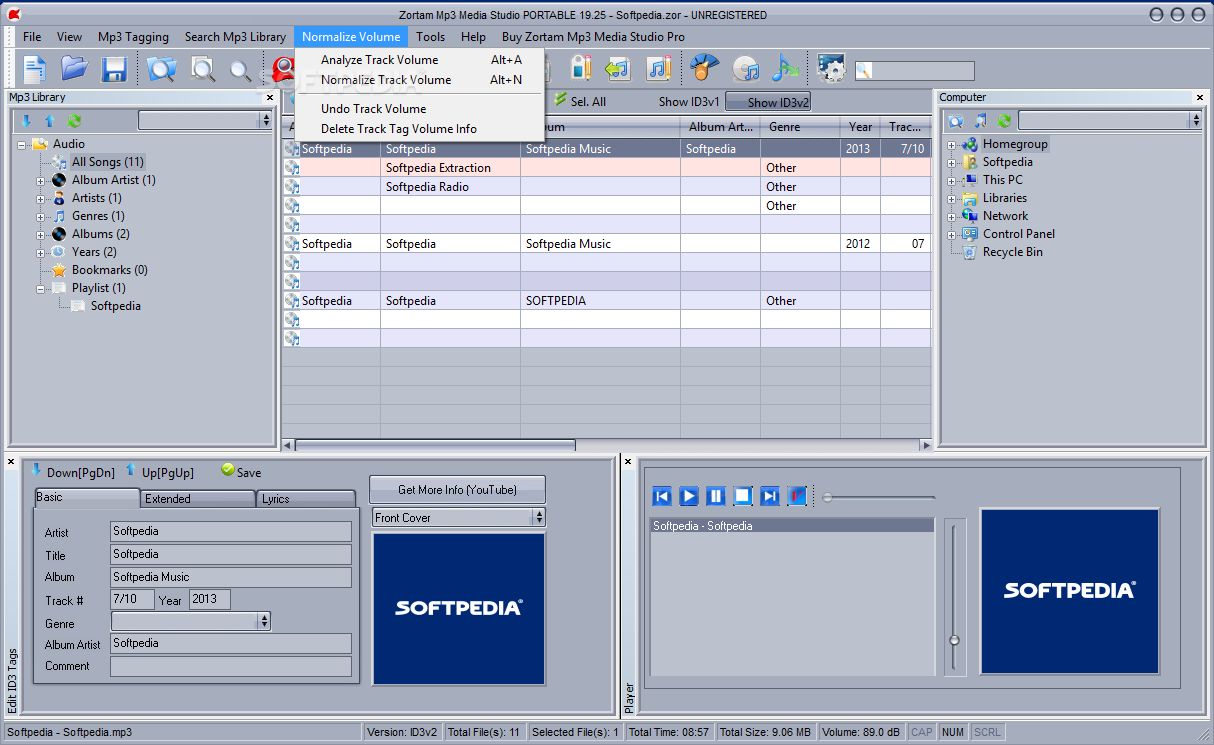Click the blue mushroom-shaped toolbar icon
Image resolution: width=1214 pixels, height=745 pixels.
(705, 68)
